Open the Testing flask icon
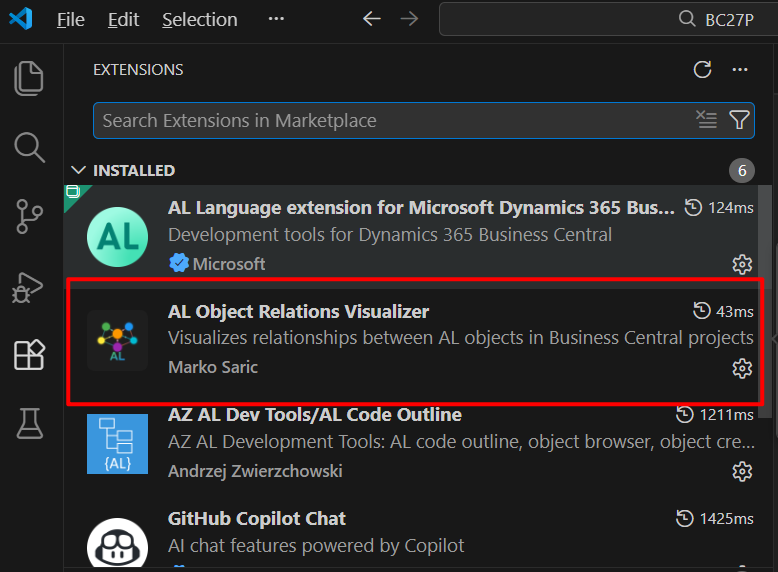The image size is (778, 572). click(x=30, y=424)
